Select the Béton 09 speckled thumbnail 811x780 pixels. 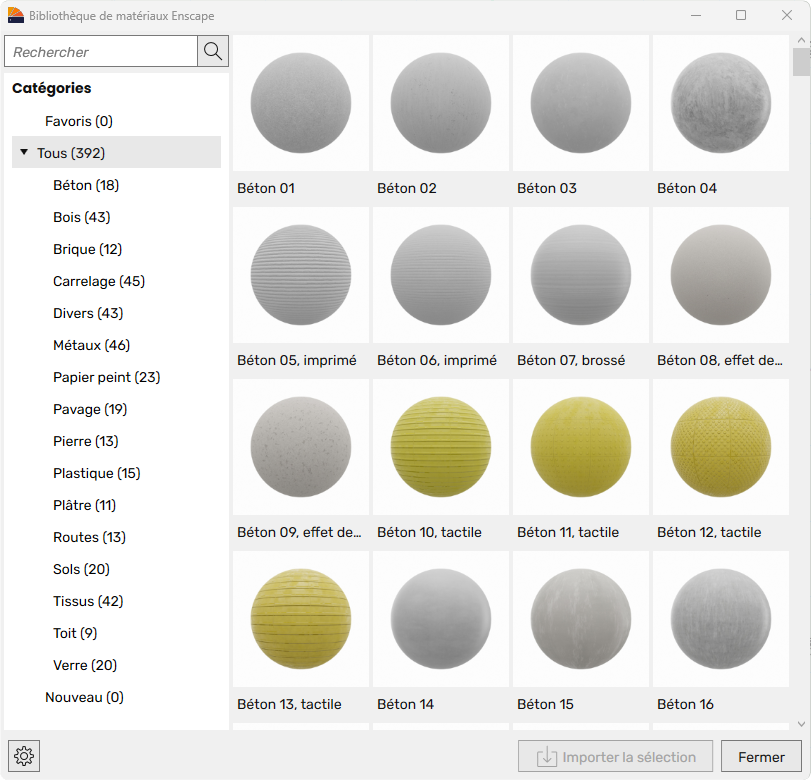click(301, 447)
